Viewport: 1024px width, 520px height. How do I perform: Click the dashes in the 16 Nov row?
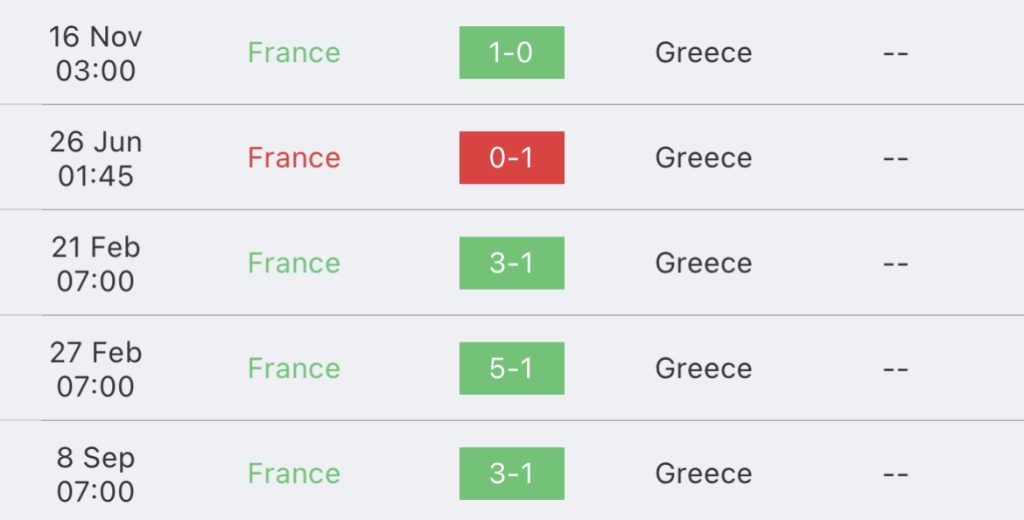point(895,54)
